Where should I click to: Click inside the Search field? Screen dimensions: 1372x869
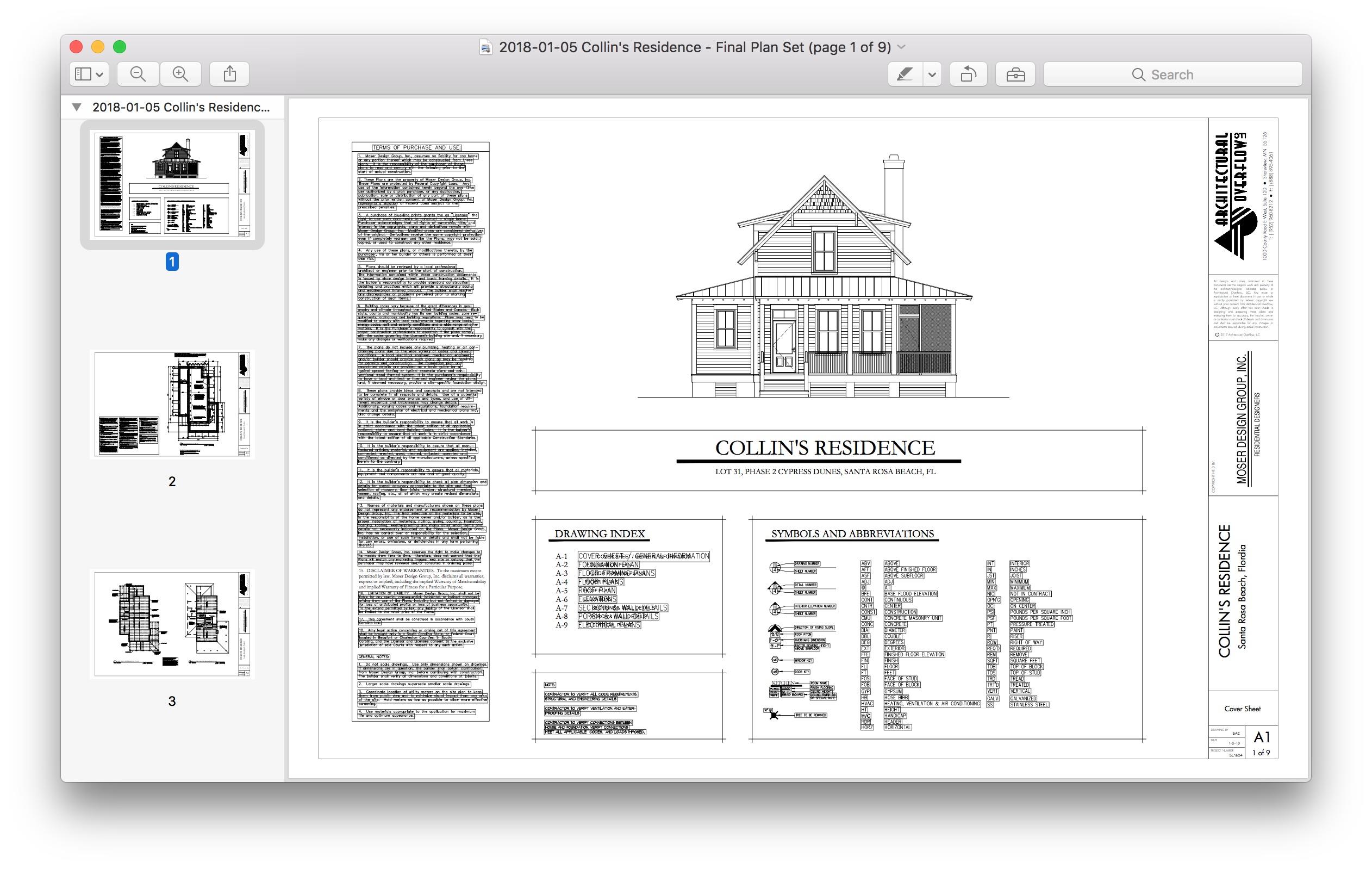click(1173, 75)
